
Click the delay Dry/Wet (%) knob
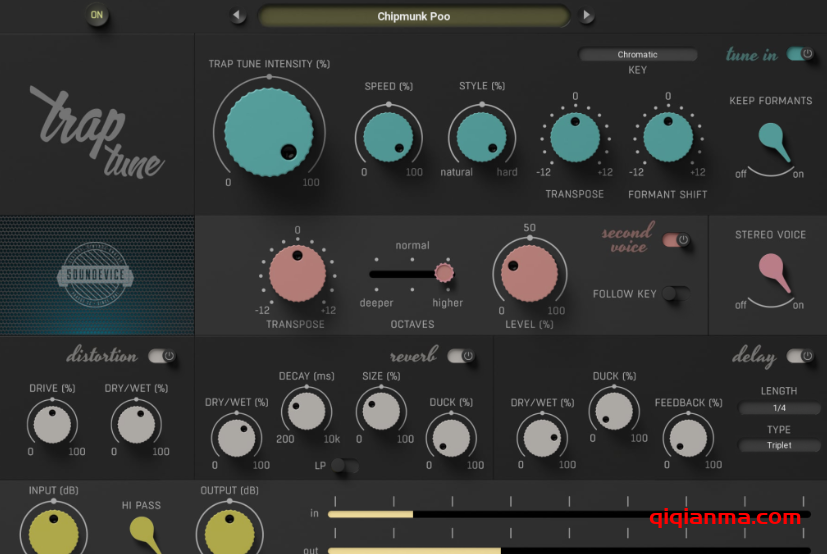tap(542, 438)
